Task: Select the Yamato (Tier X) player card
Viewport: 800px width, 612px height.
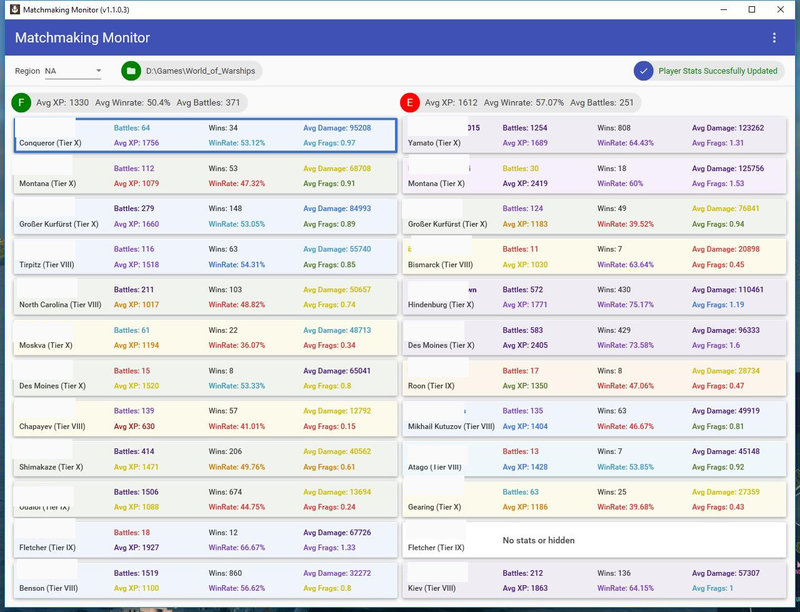Action: tap(594, 135)
